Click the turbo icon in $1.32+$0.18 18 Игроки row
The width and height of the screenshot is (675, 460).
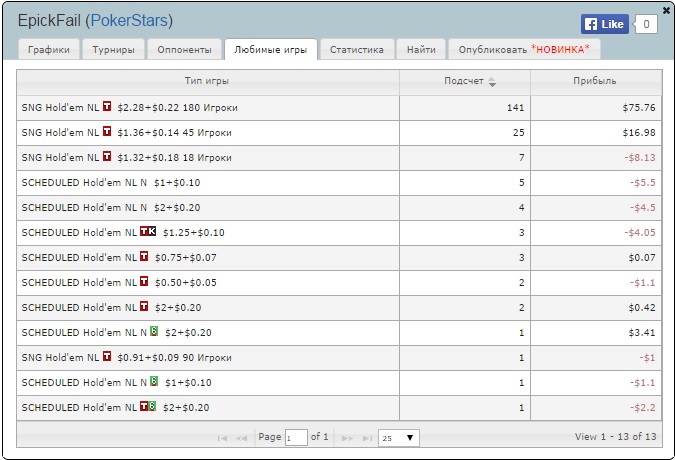[x=107, y=156]
